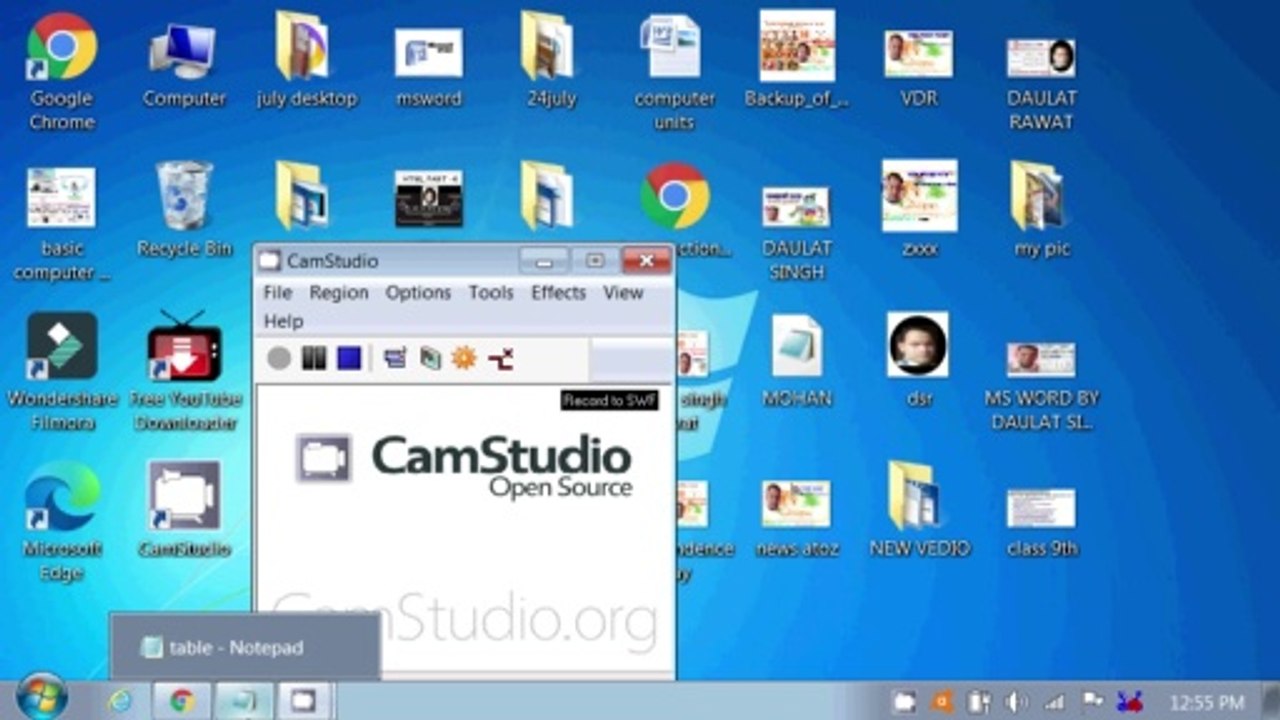Select the computer units document icon
1280x720 pixels.
[x=675, y=72]
